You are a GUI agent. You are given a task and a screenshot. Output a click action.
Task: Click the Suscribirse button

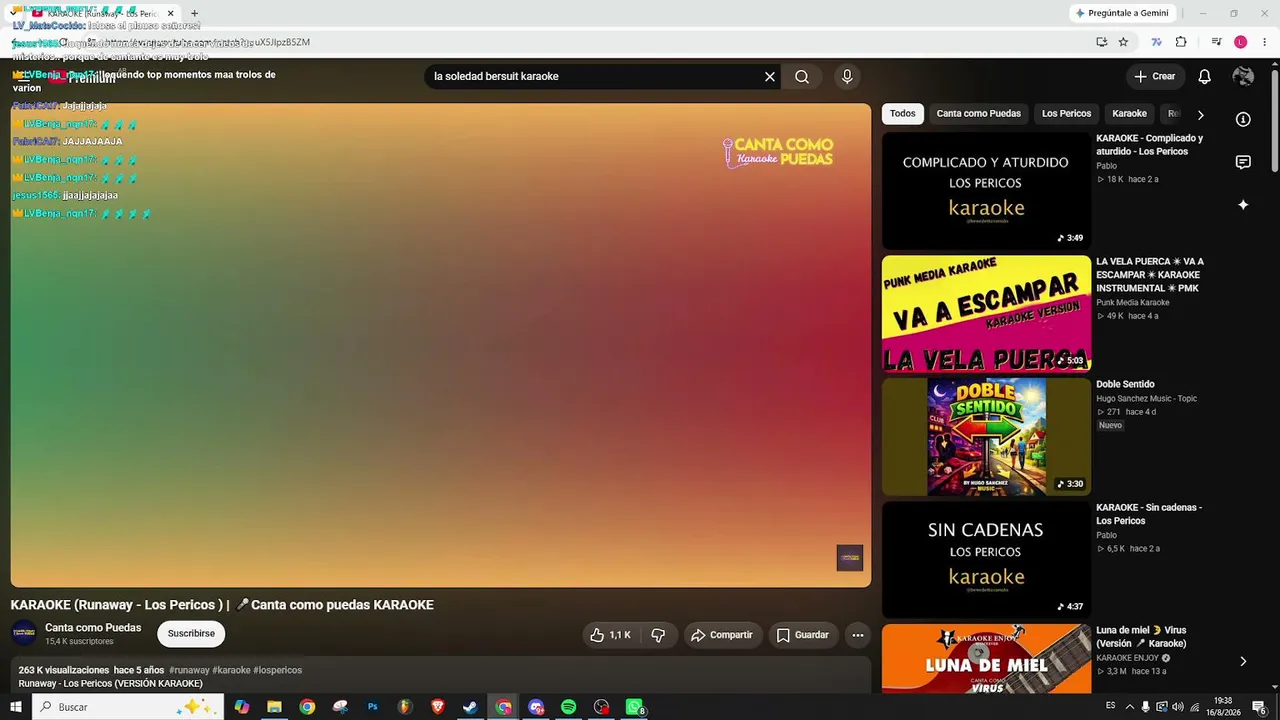click(x=191, y=634)
